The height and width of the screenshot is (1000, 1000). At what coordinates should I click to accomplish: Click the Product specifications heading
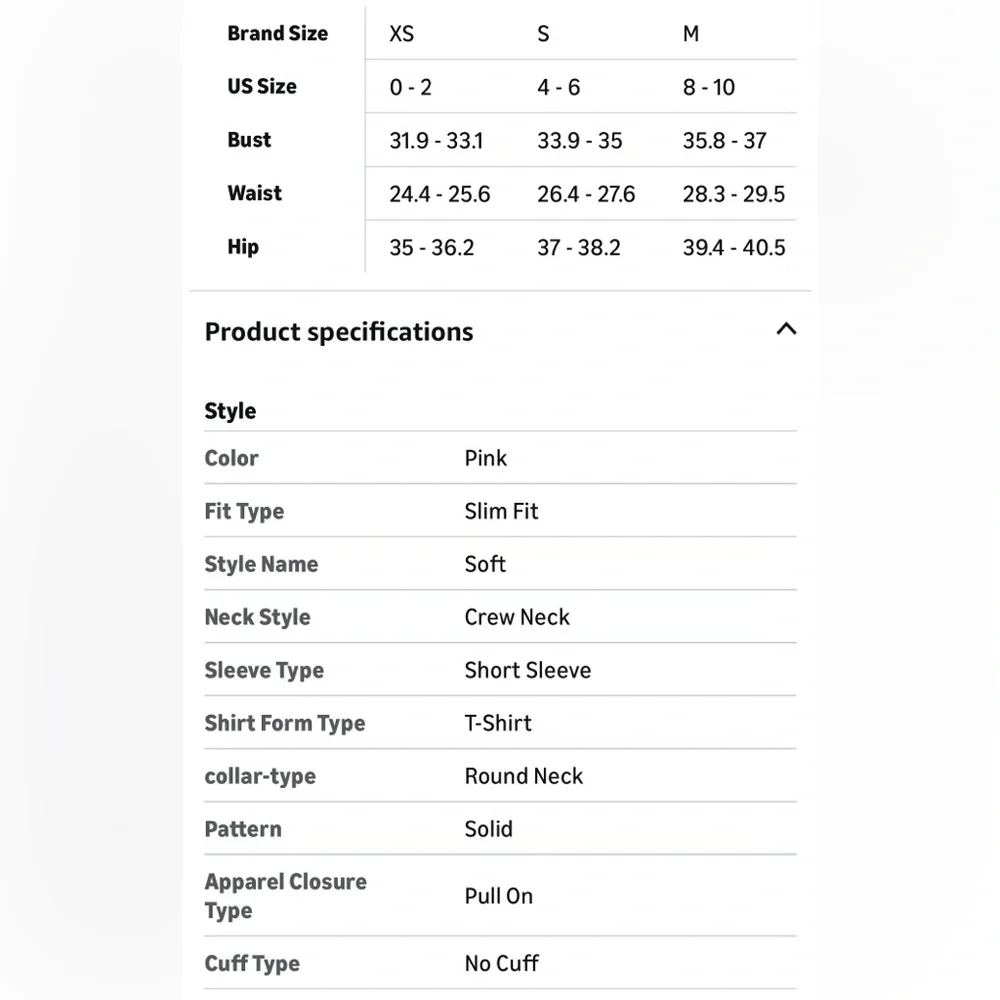point(339,332)
